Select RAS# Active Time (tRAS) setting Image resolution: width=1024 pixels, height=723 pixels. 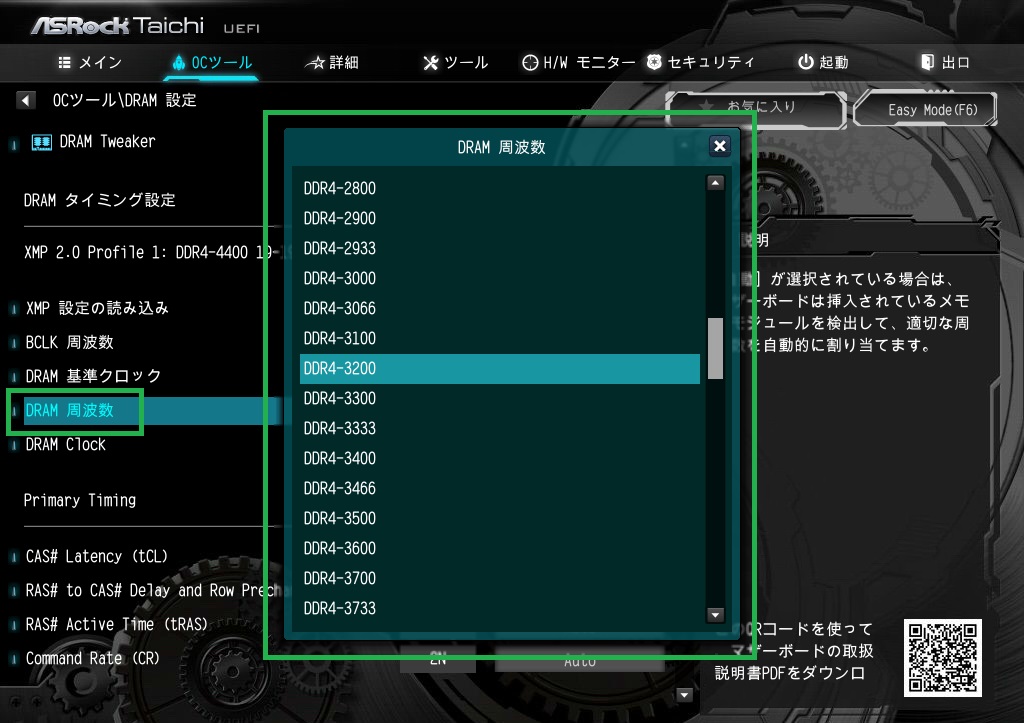pos(116,624)
